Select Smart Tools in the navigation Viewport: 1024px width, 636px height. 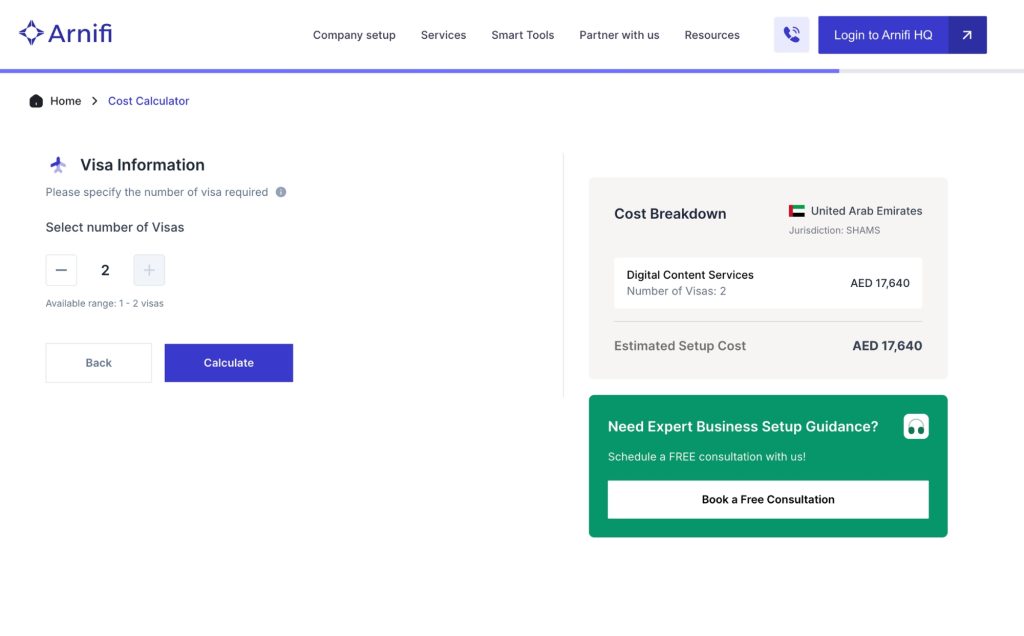click(x=522, y=34)
